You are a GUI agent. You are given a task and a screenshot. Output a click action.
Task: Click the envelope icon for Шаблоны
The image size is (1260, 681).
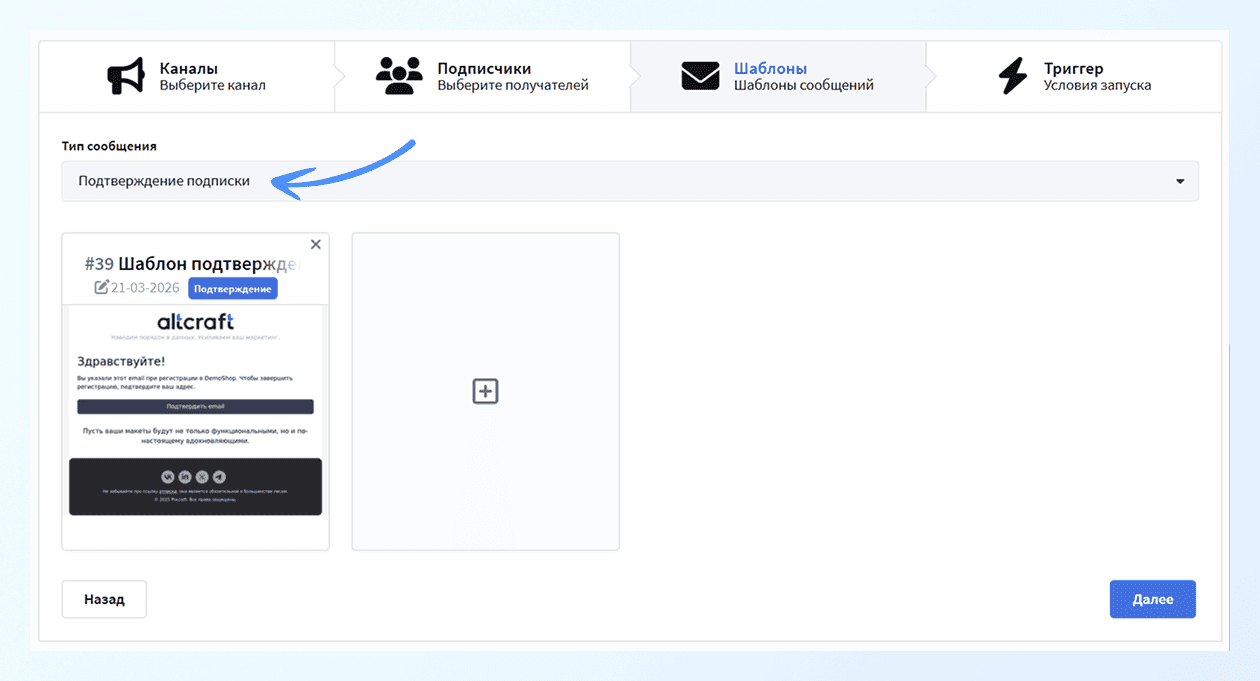(700, 77)
